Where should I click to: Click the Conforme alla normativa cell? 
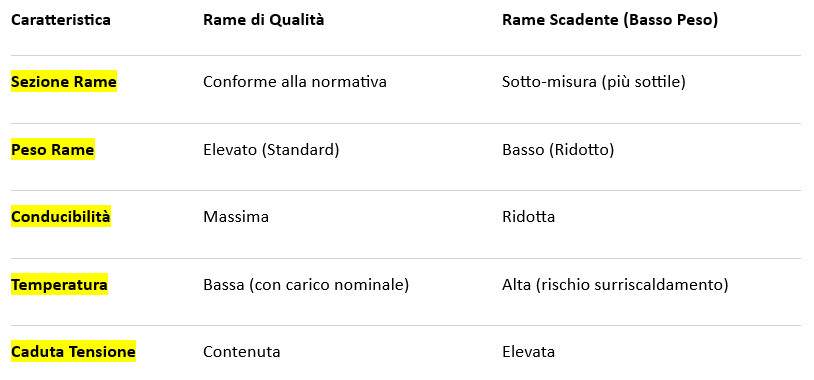pos(295,82)
